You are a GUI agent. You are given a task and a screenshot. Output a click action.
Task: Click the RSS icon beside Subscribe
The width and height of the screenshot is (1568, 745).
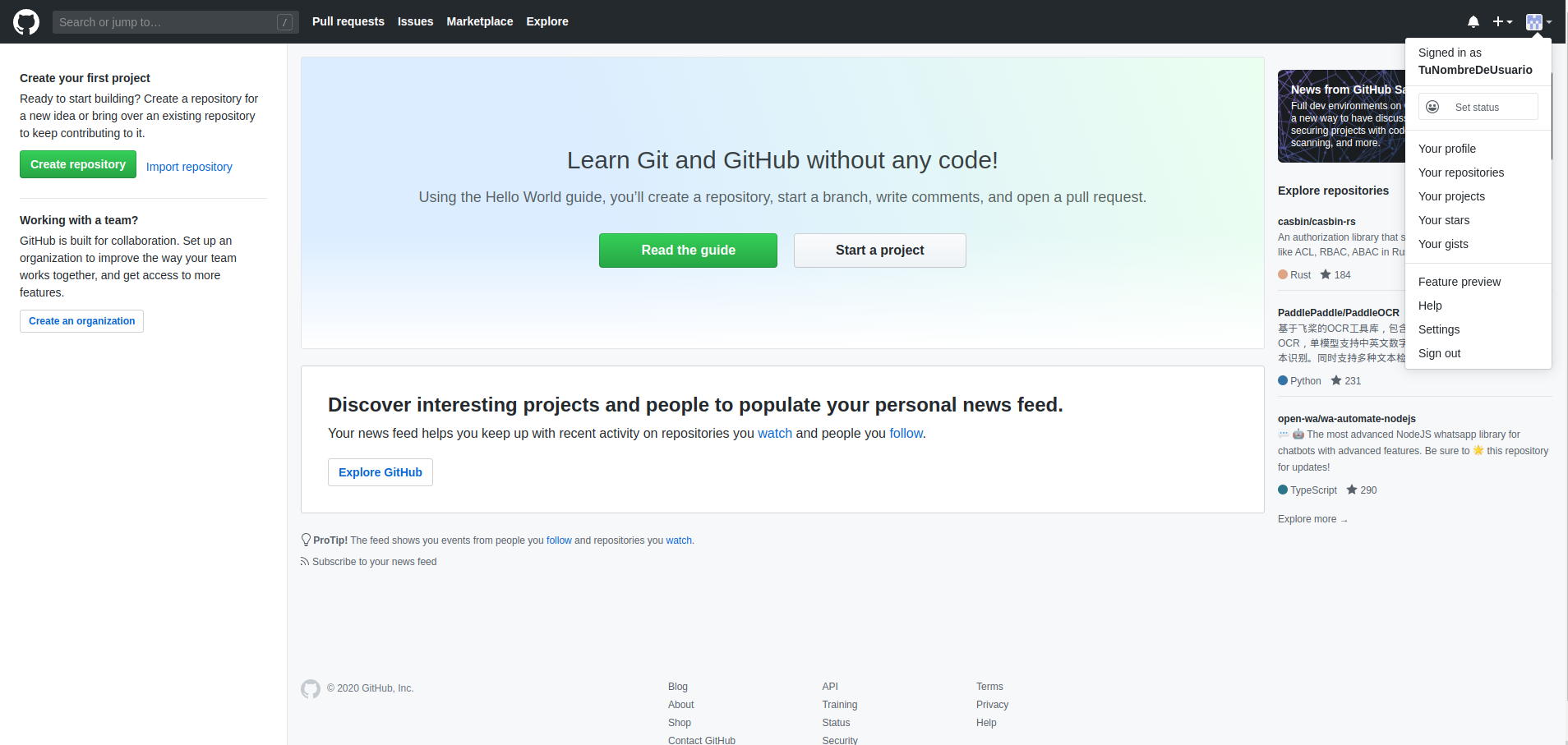[305, 562]
